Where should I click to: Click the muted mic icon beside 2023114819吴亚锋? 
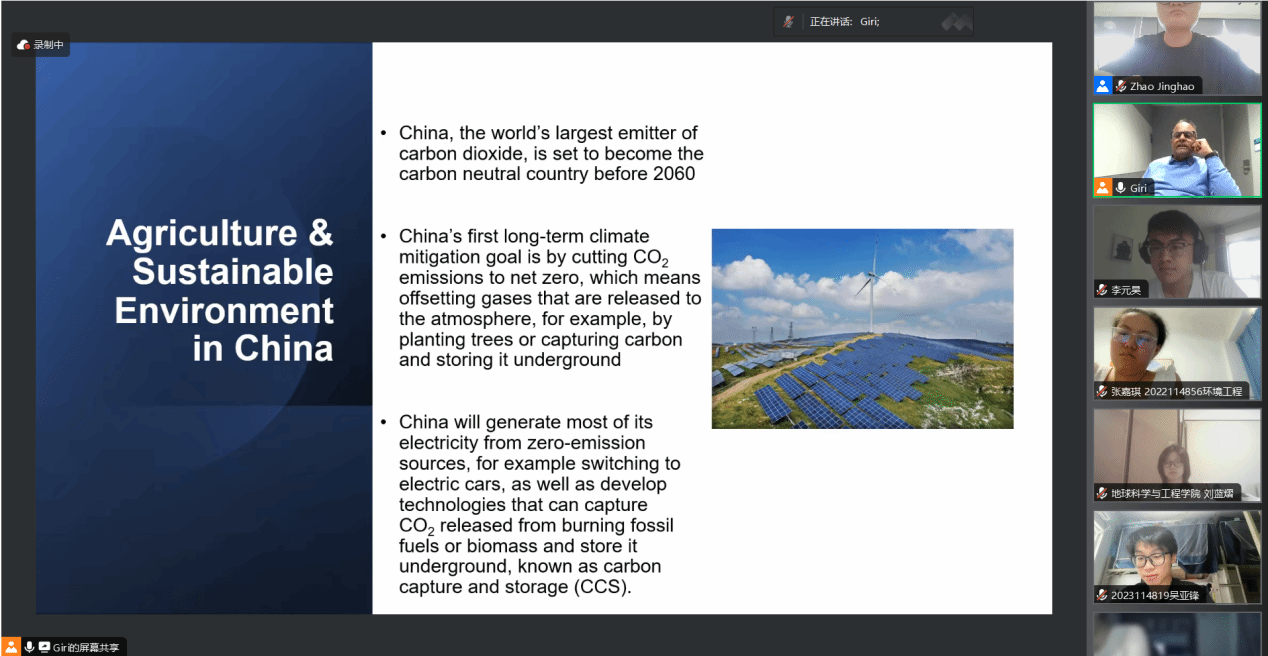(x=1102, y=596)
